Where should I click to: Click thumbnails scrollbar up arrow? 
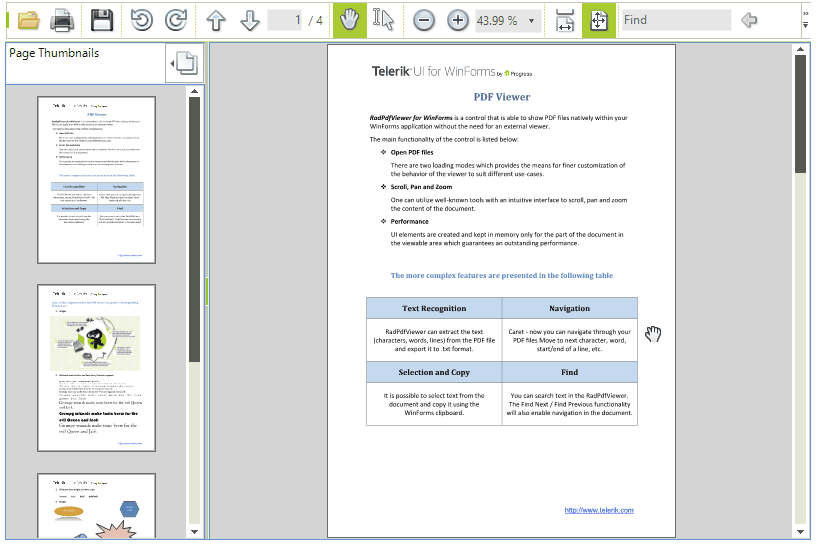click(194, 91)
